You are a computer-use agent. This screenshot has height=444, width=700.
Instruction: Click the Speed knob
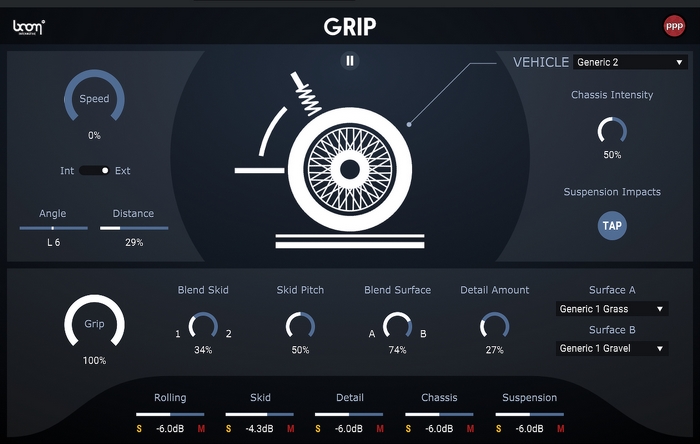(x=94, y=100)
